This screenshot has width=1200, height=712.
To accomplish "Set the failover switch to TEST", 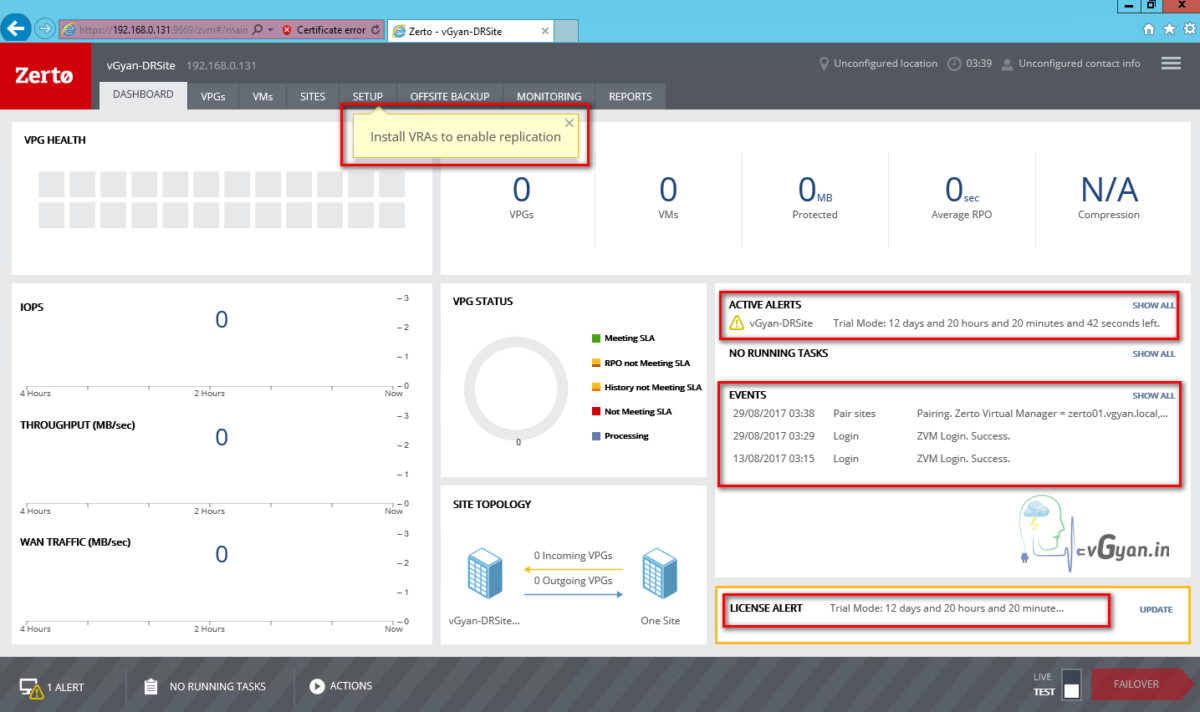I will [1069, 690].
